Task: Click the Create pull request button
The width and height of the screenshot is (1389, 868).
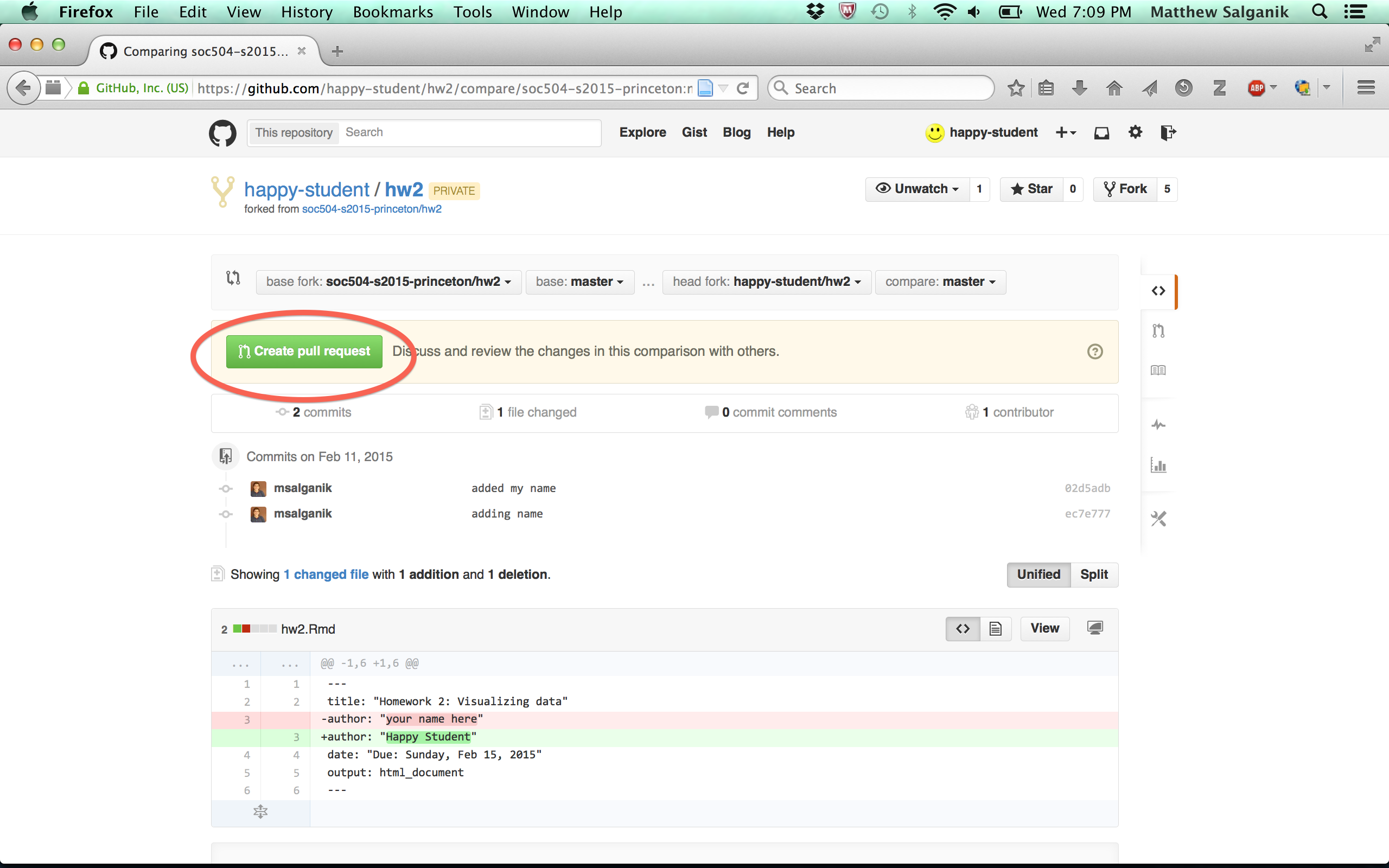Action: (304, 352)
